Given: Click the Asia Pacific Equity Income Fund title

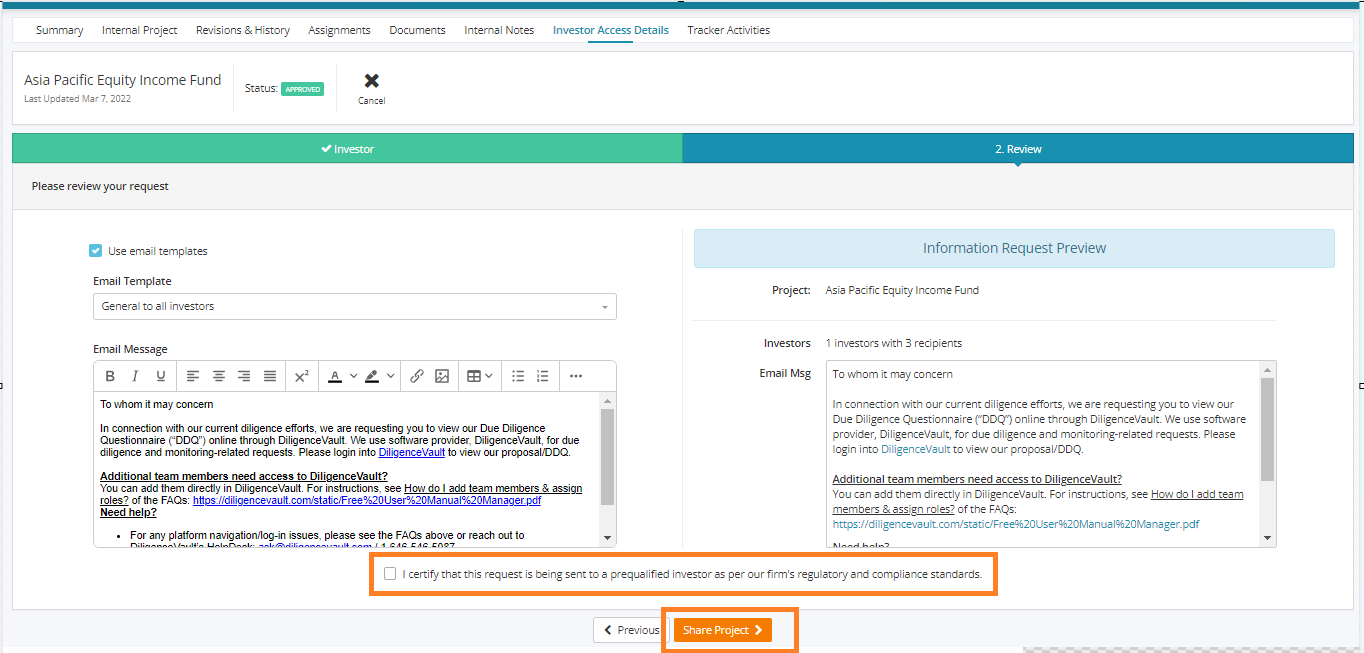Looking at the screenshot, I should tap(123, 80).
